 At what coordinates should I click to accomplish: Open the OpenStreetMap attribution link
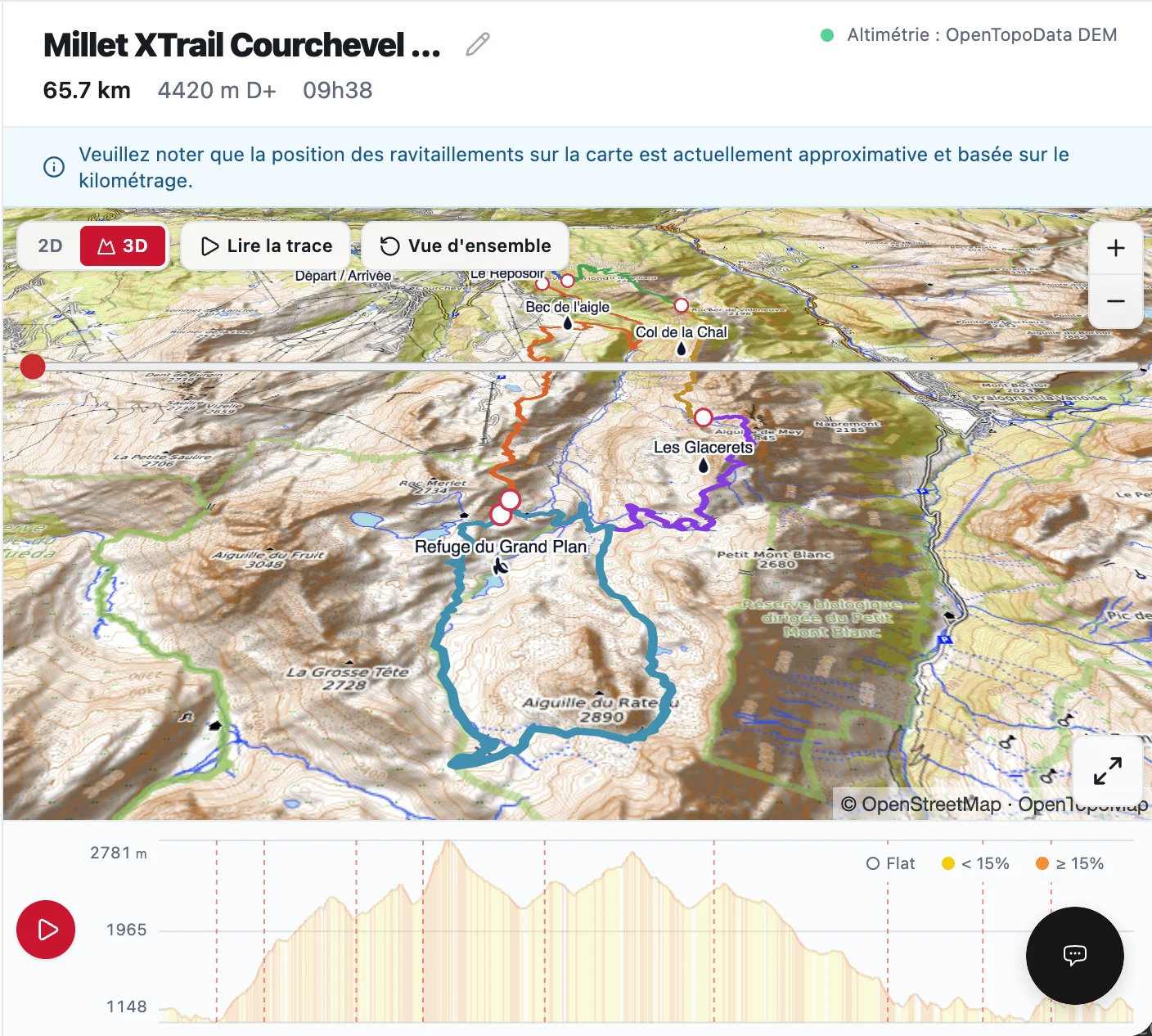(x=931, y=804)
